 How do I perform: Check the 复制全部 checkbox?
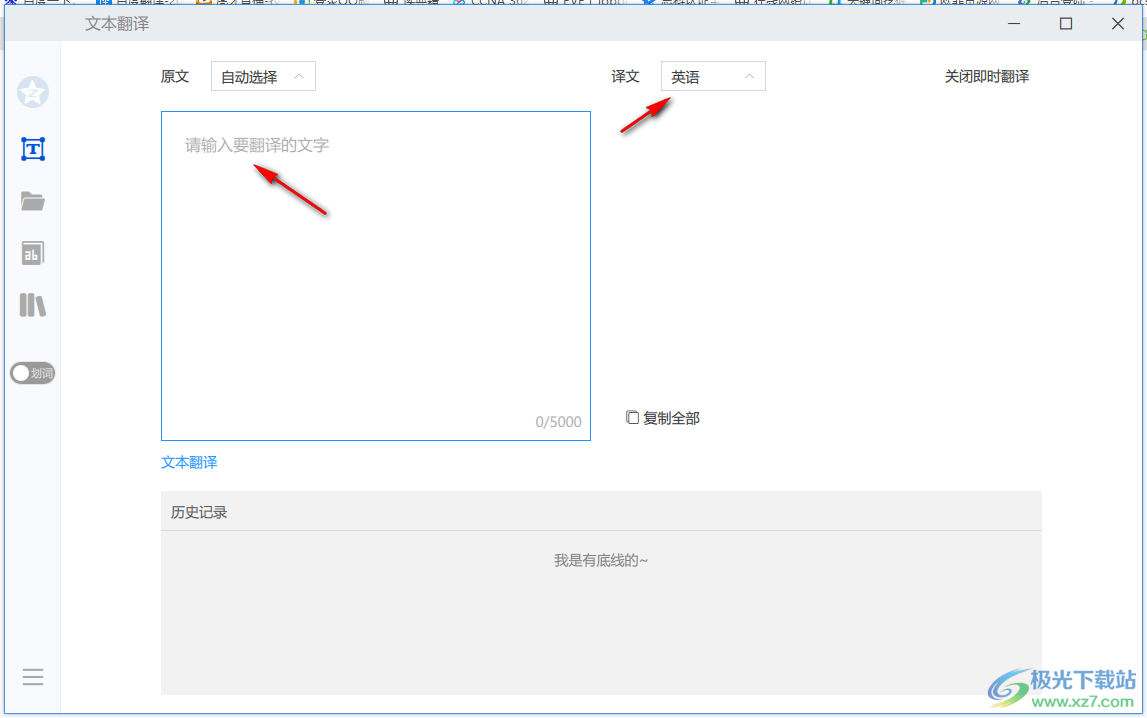point(633,417)
